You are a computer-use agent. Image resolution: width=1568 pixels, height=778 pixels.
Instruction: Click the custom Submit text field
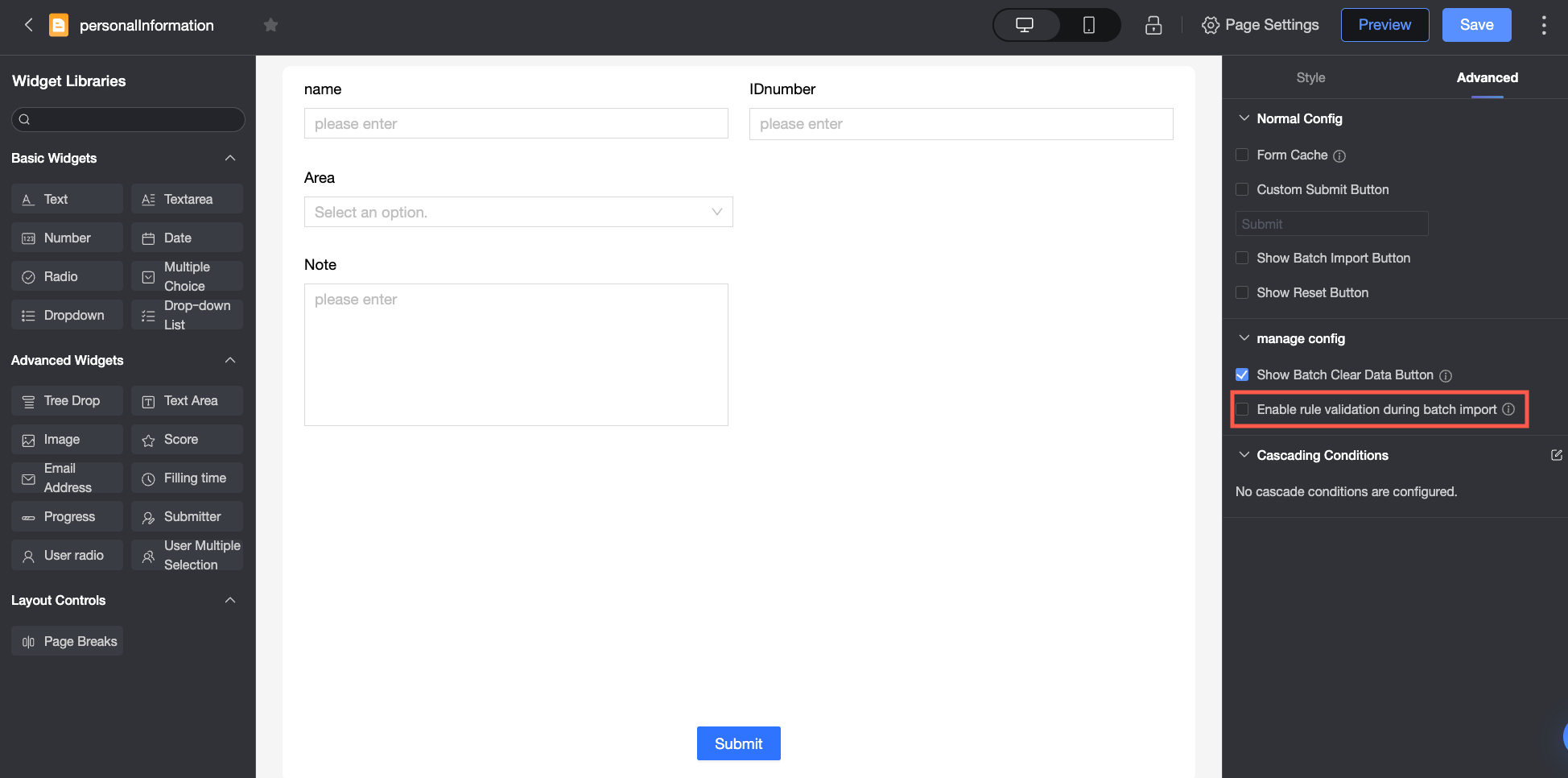tap(1331, 224)
